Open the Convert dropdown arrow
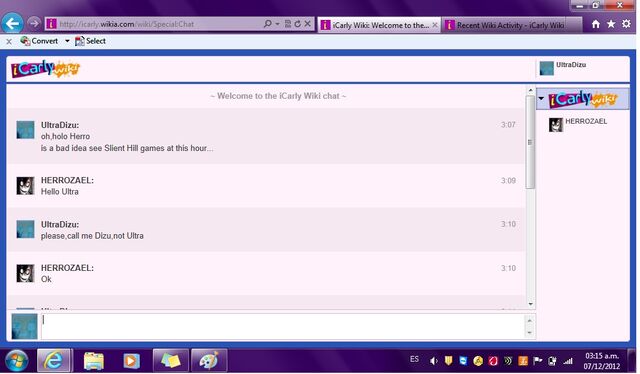 67,41
